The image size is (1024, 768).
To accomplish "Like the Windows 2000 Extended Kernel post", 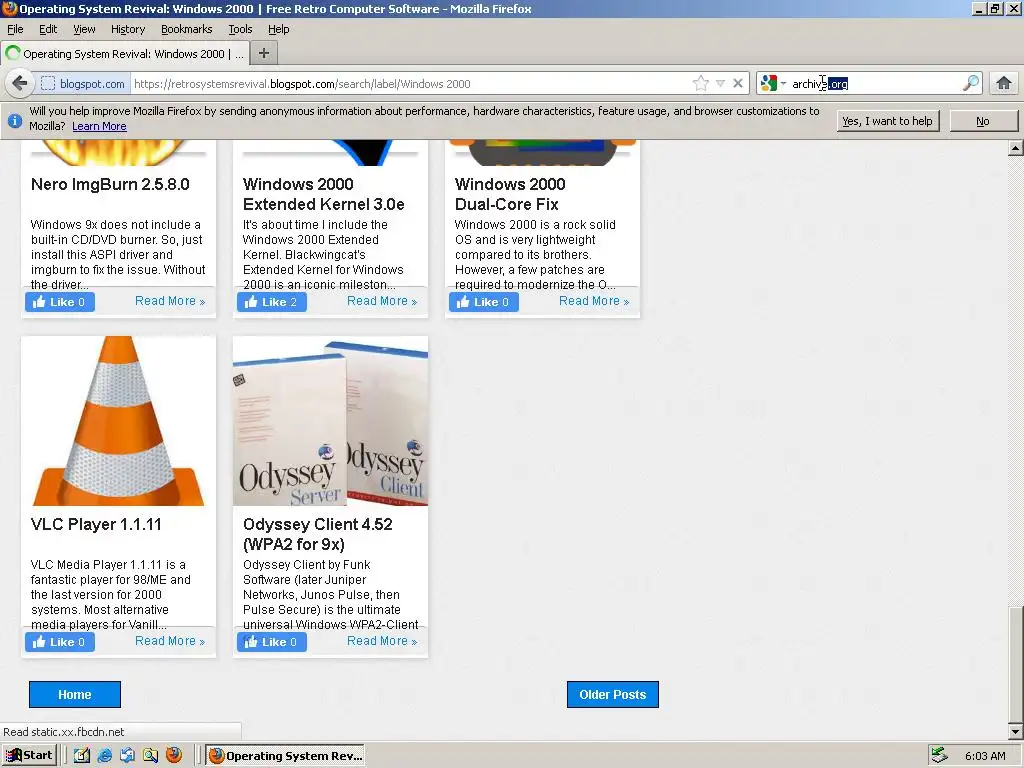I will coord(272,302).
